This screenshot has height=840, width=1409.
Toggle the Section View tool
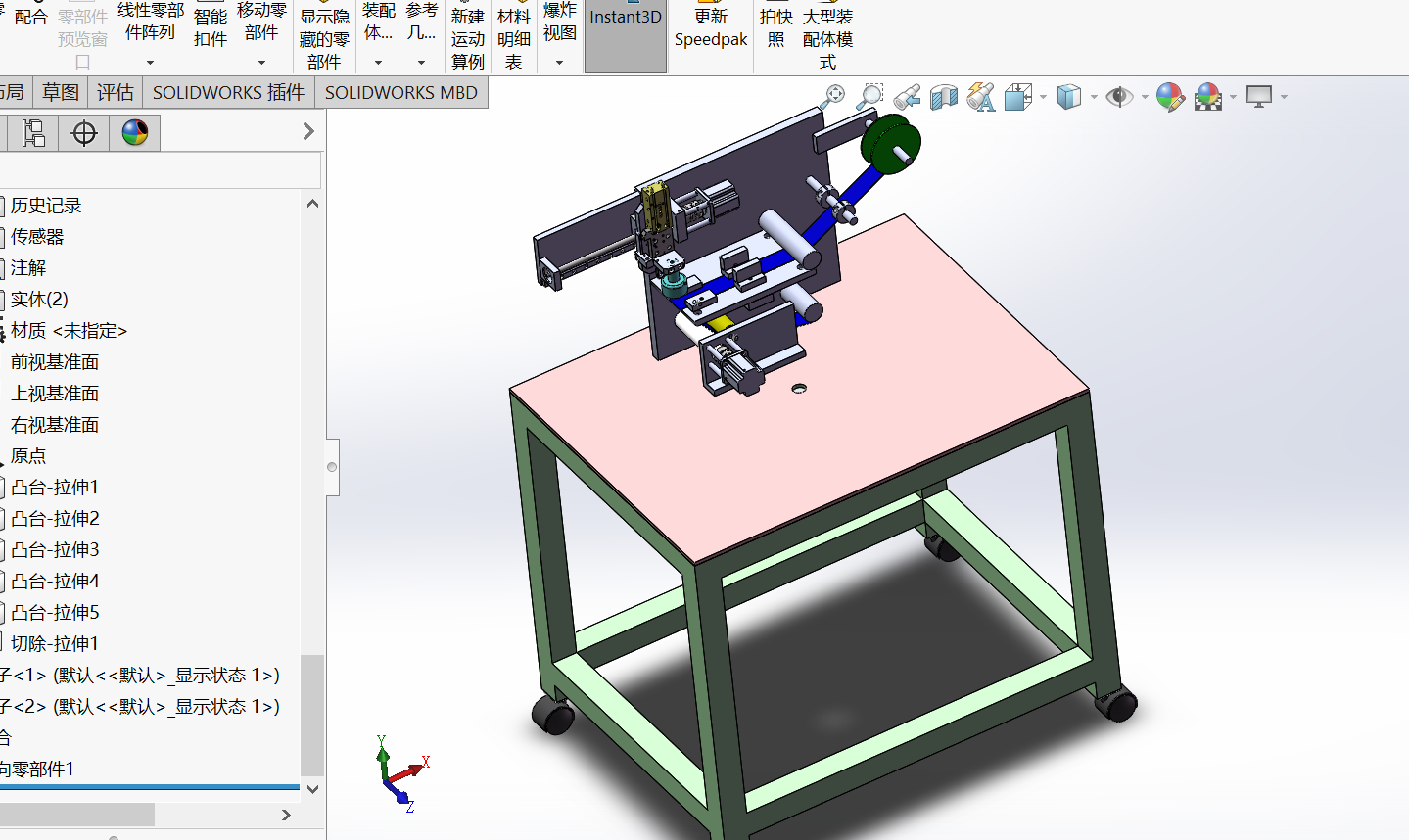click(943, 96)
